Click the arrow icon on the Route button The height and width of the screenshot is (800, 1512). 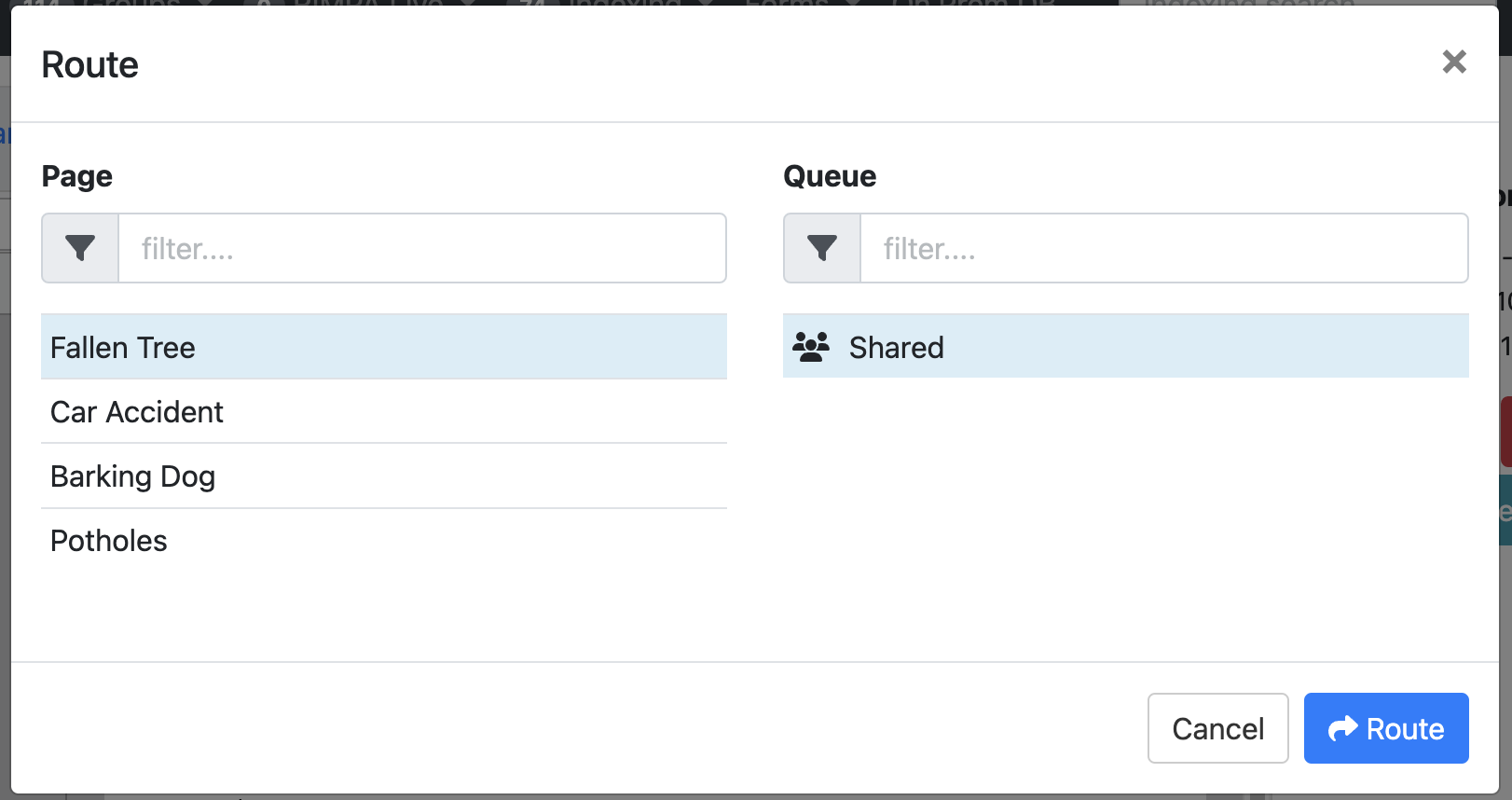[1342, 728]
